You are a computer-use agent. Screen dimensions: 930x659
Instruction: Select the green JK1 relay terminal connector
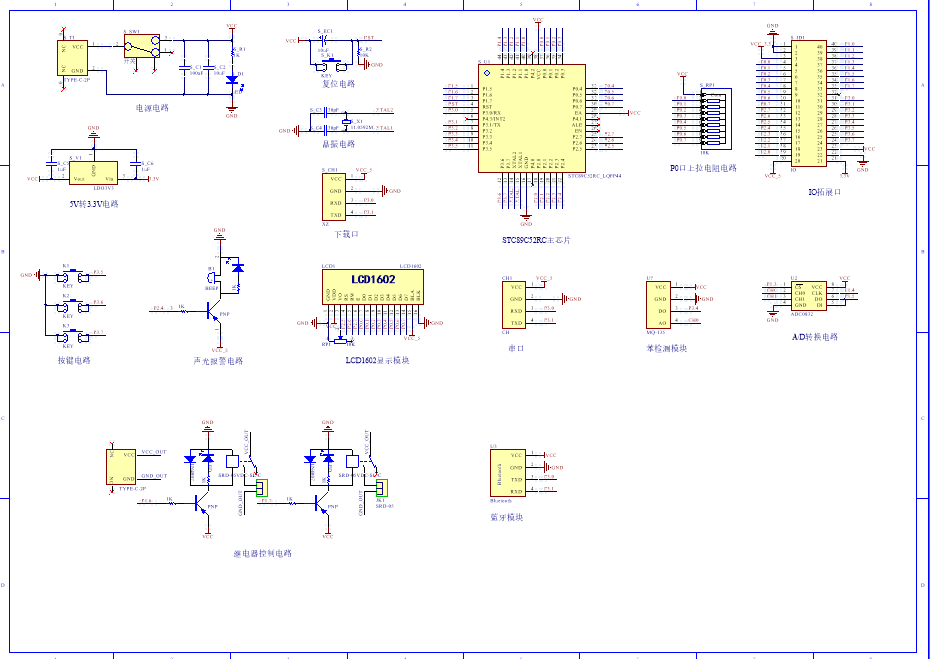click(382, 488)
